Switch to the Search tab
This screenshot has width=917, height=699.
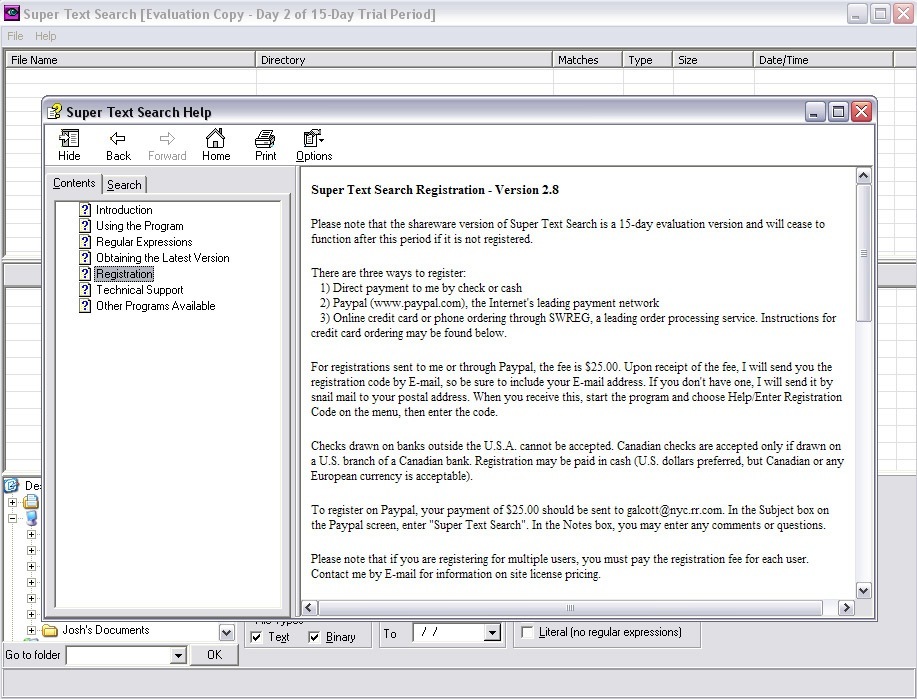click(x=124, y=185)
